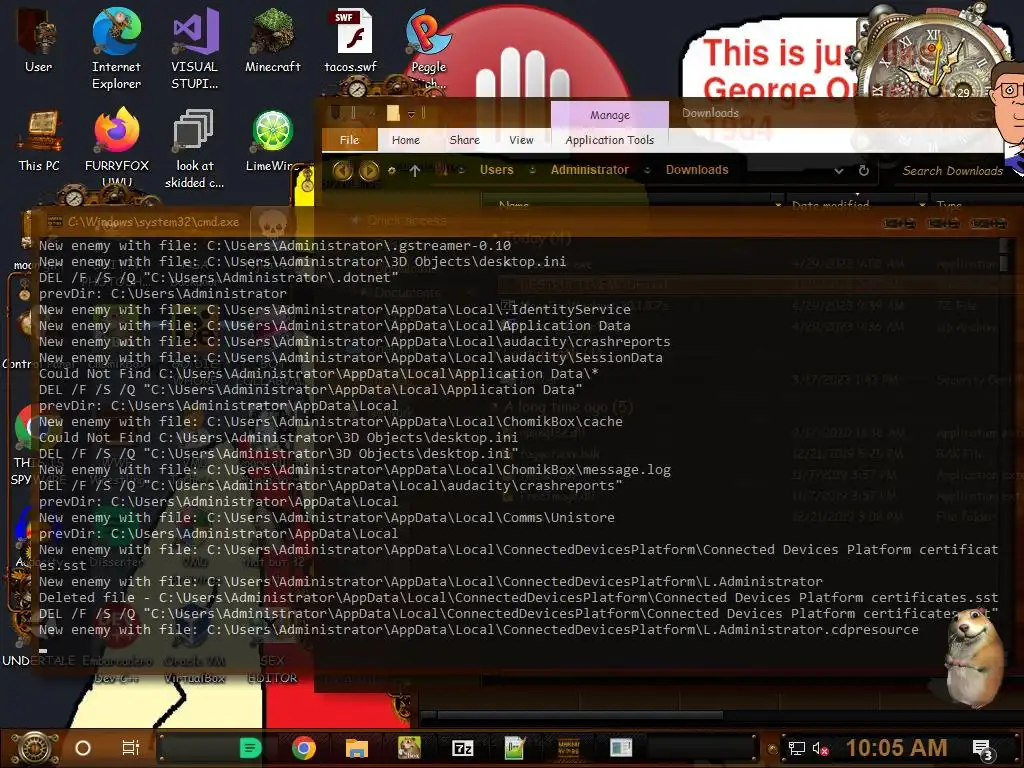Open the steampunk Start button

pyautogui.click(x=35, y=748)
